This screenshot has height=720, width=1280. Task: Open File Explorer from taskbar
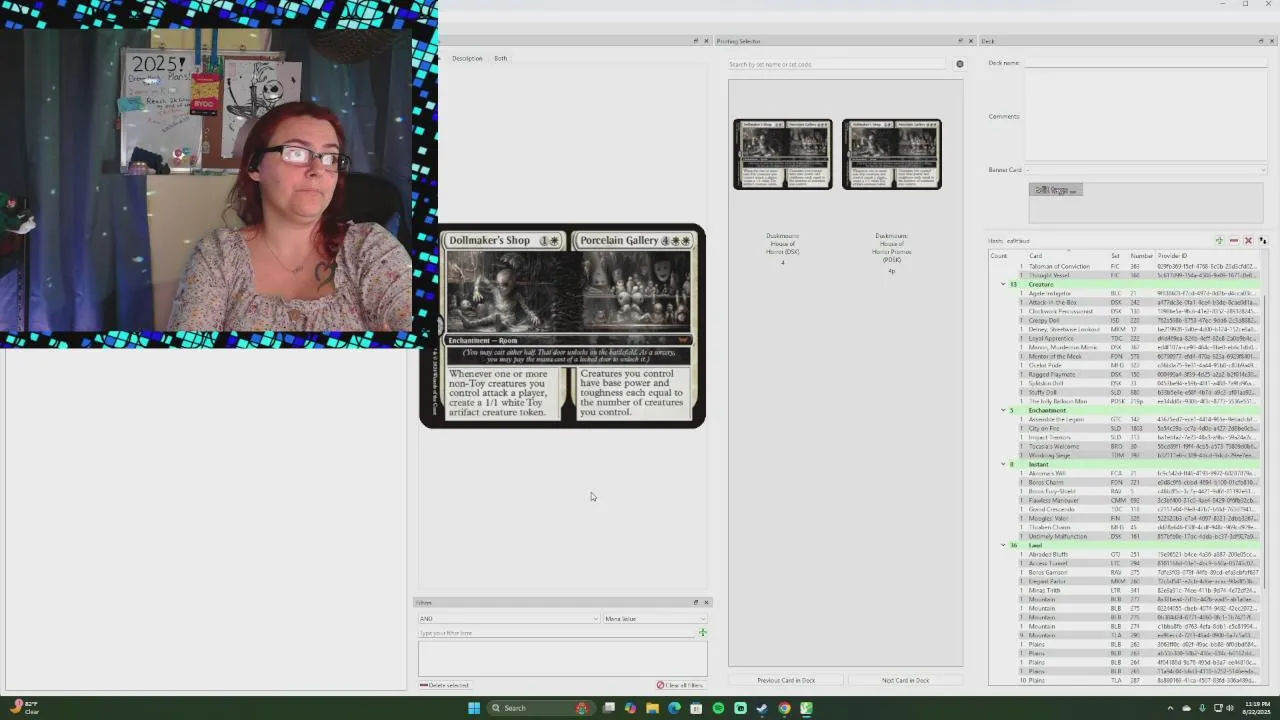tap(652, 708)
